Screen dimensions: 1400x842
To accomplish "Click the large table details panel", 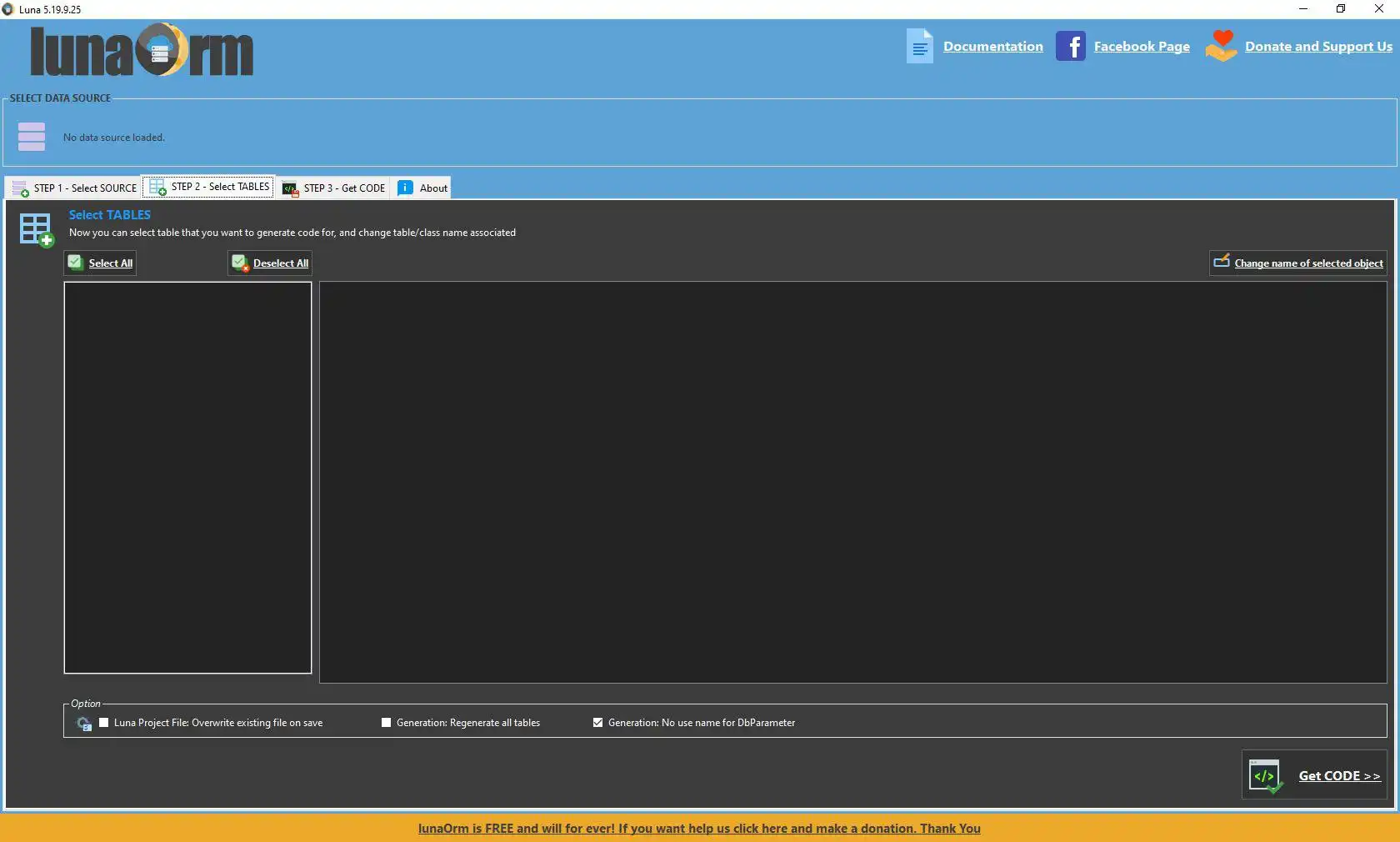I will 853,482.
